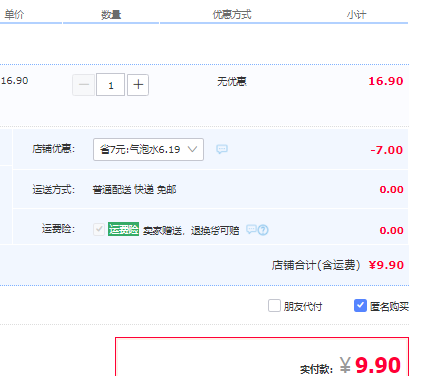Click the 运送方式: label
421x376 pixels.
point(54,190)
